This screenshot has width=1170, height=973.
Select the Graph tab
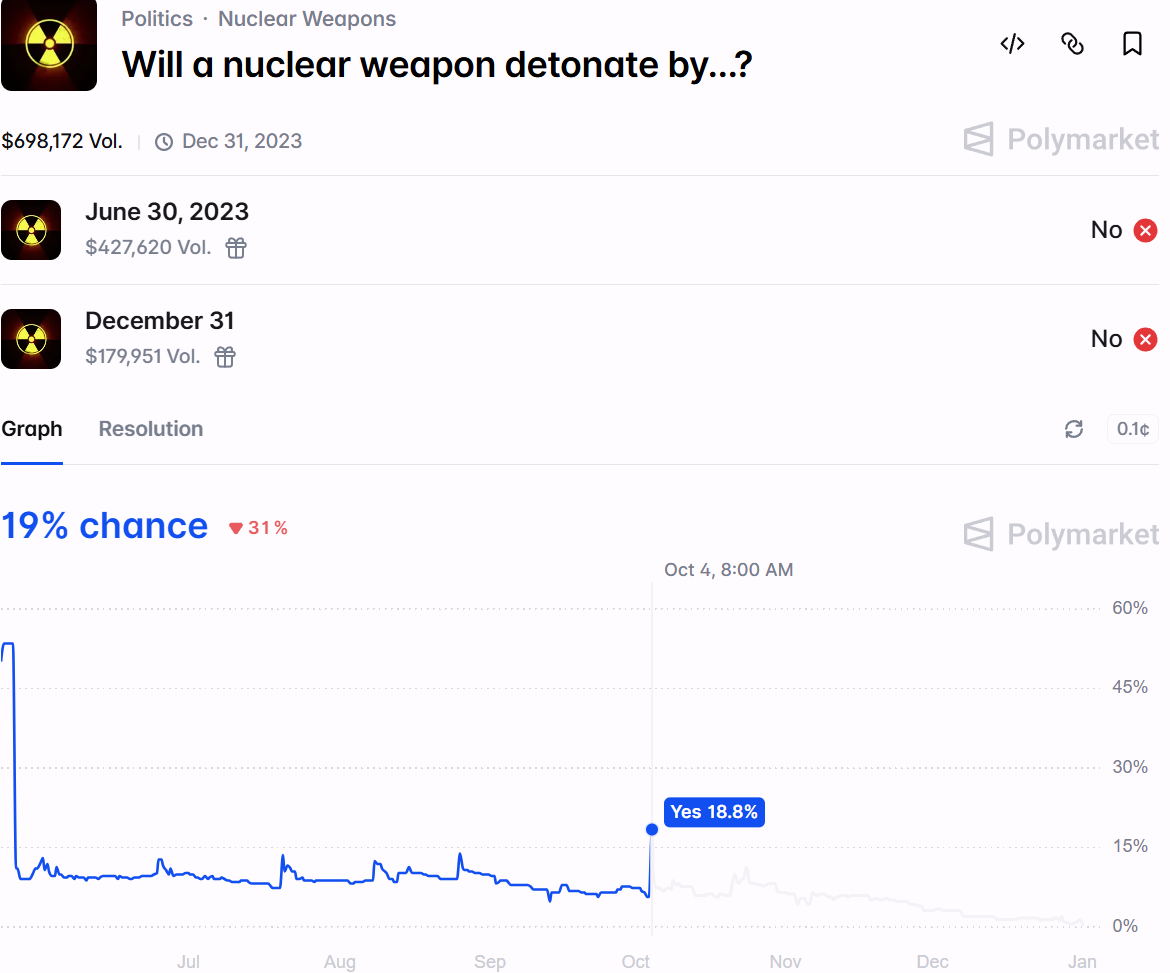[32, 428]
